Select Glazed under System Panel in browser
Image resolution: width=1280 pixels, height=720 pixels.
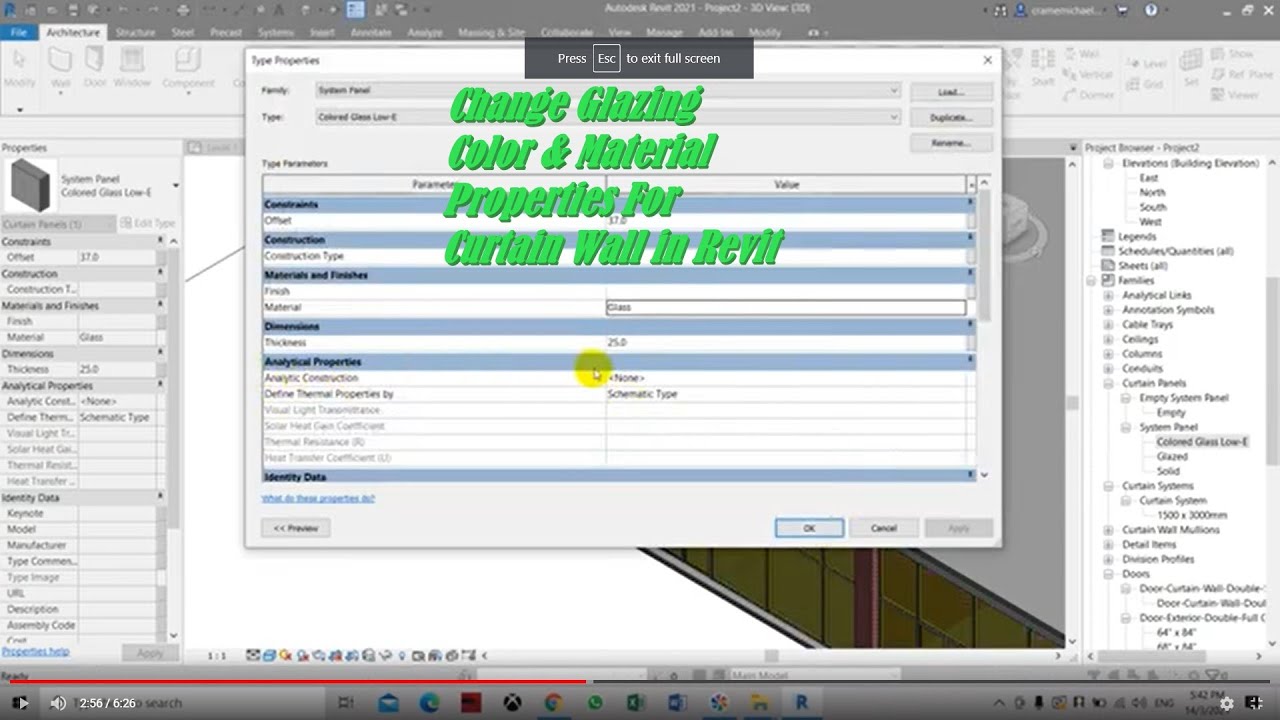(x=1172, y=456)
